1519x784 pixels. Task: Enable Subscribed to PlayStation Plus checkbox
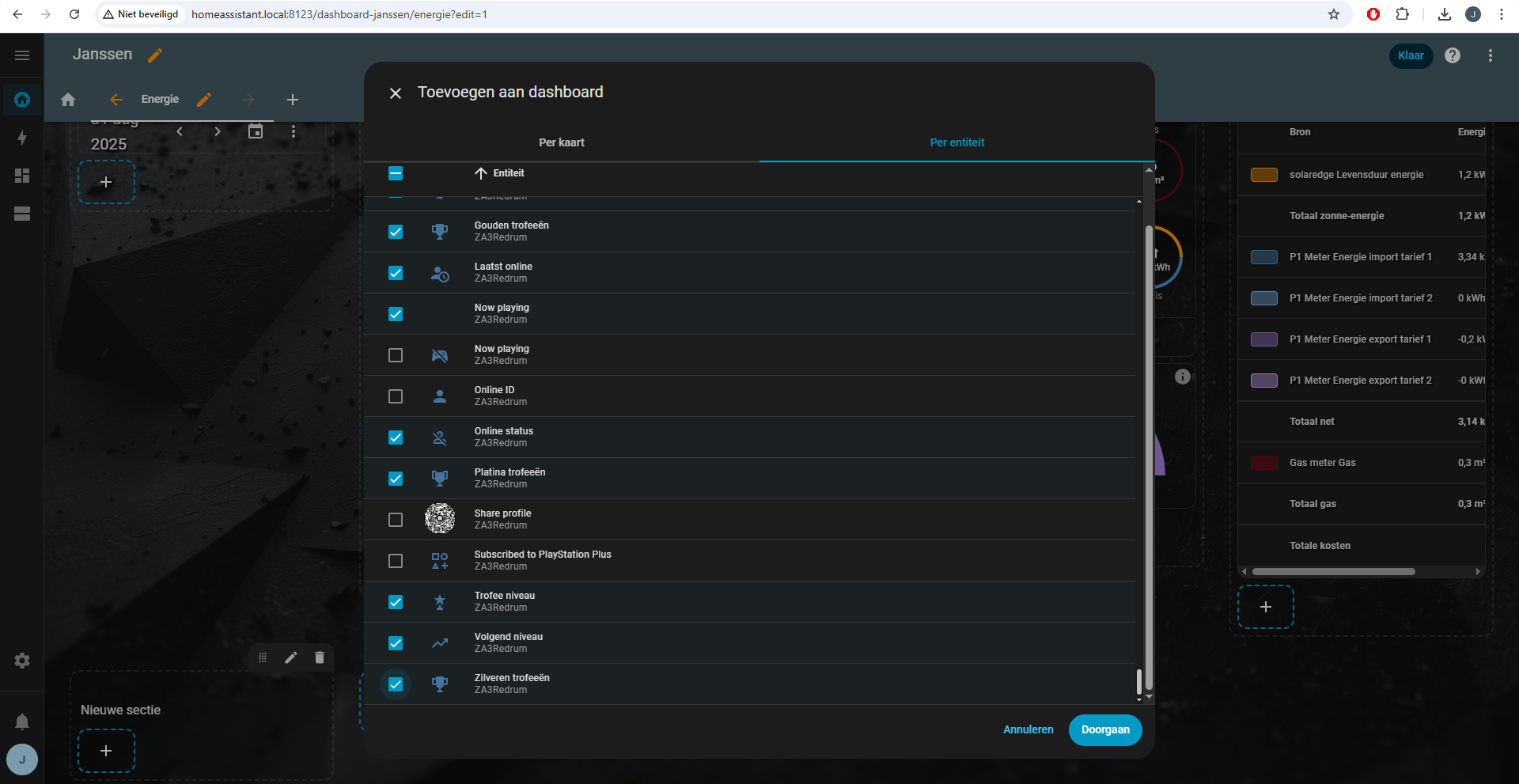coord(396,561)
